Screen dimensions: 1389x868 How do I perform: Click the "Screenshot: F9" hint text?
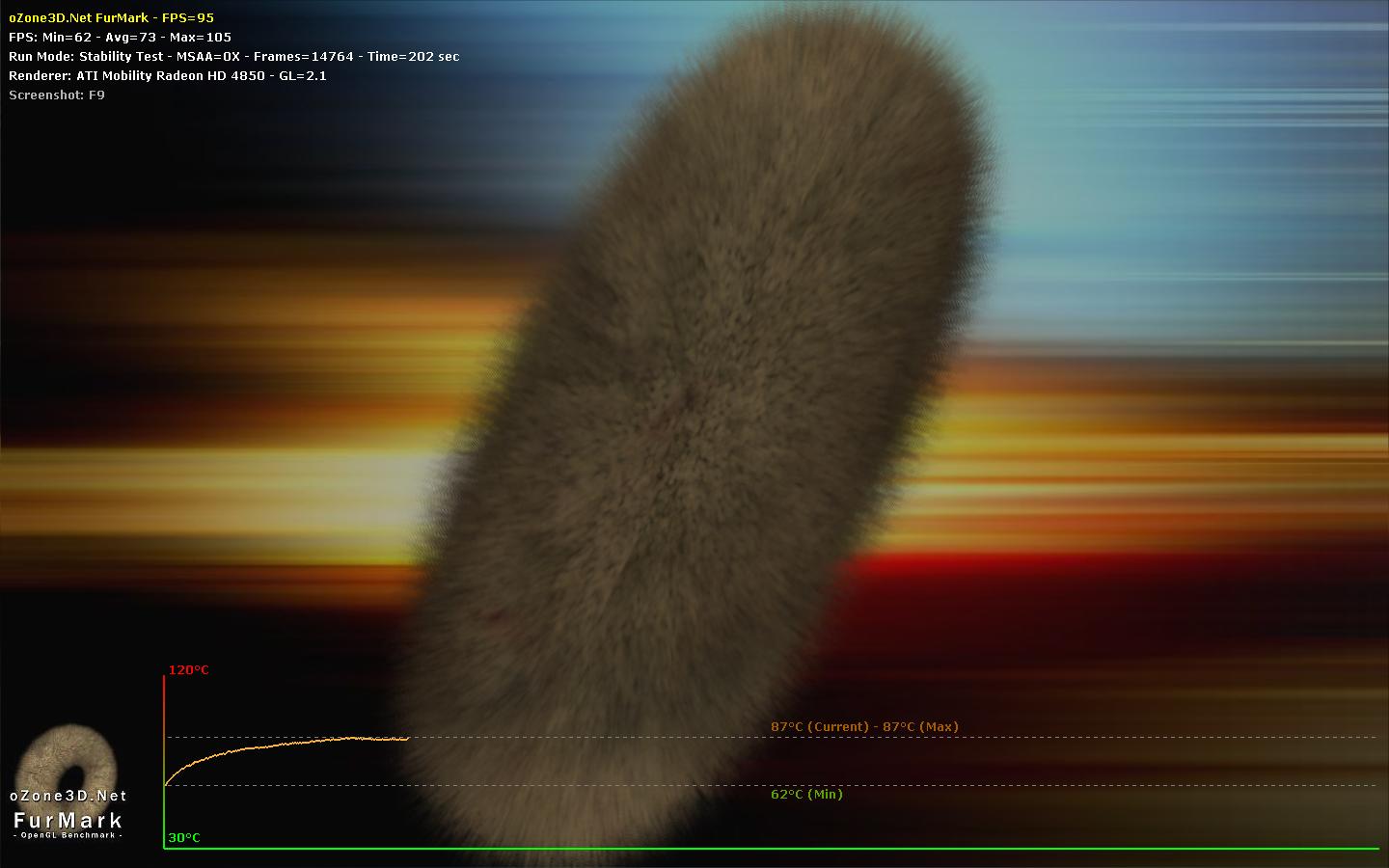pos(57,95)
